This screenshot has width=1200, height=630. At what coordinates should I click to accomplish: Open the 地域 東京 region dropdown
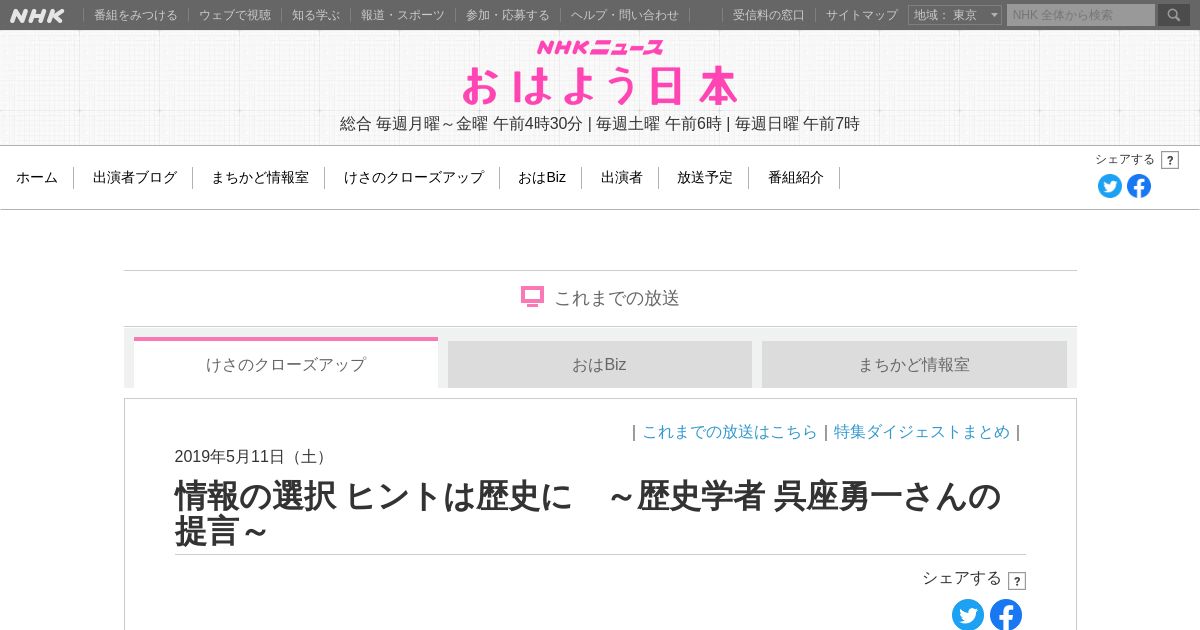pyautogui.click(x=955, y=15)
